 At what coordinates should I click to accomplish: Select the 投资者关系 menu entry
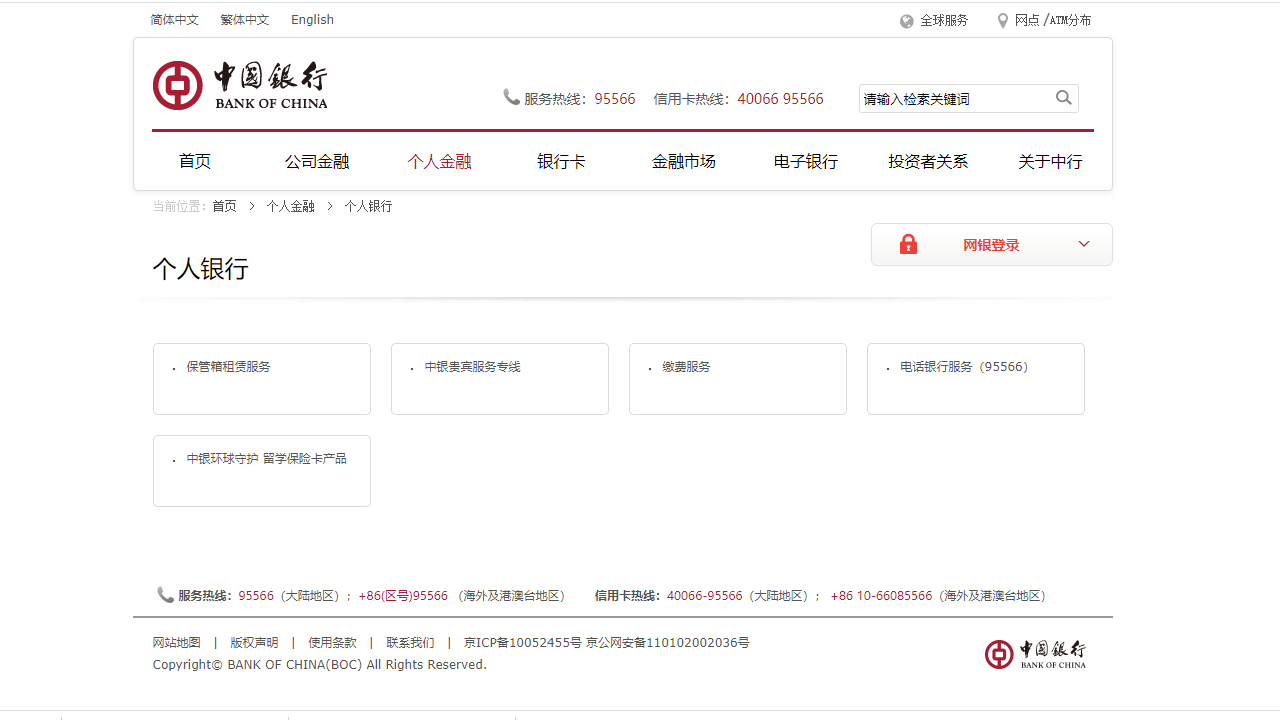pos(928,161)
